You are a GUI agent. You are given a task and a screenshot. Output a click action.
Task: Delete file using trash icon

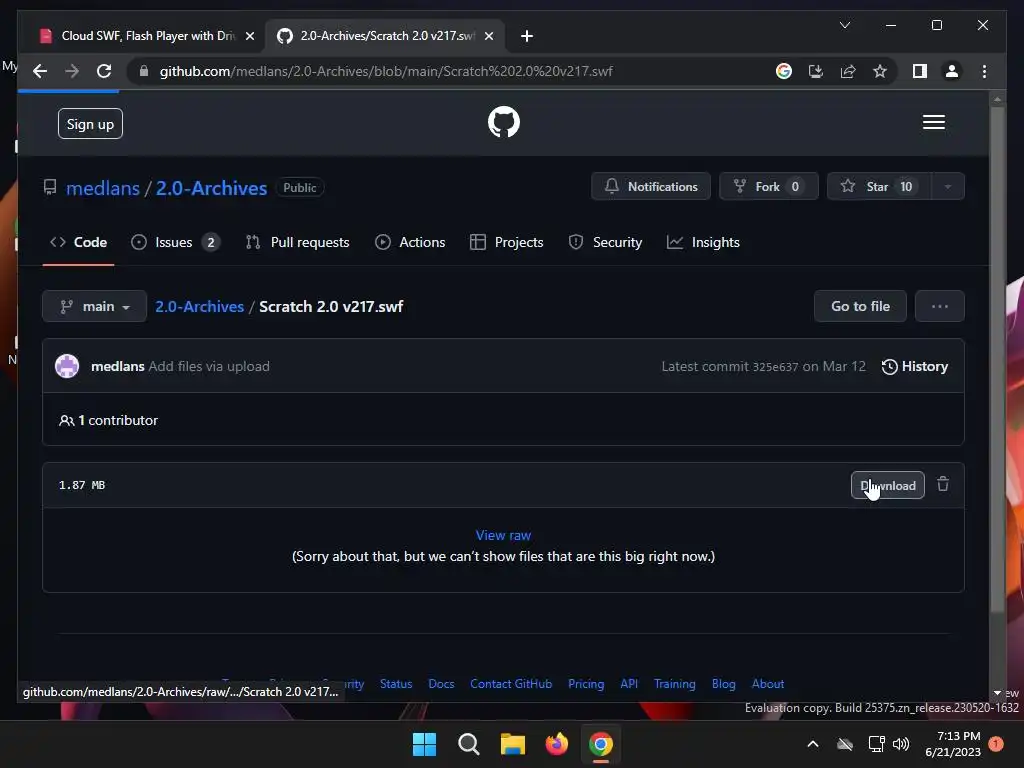(943, 485)
